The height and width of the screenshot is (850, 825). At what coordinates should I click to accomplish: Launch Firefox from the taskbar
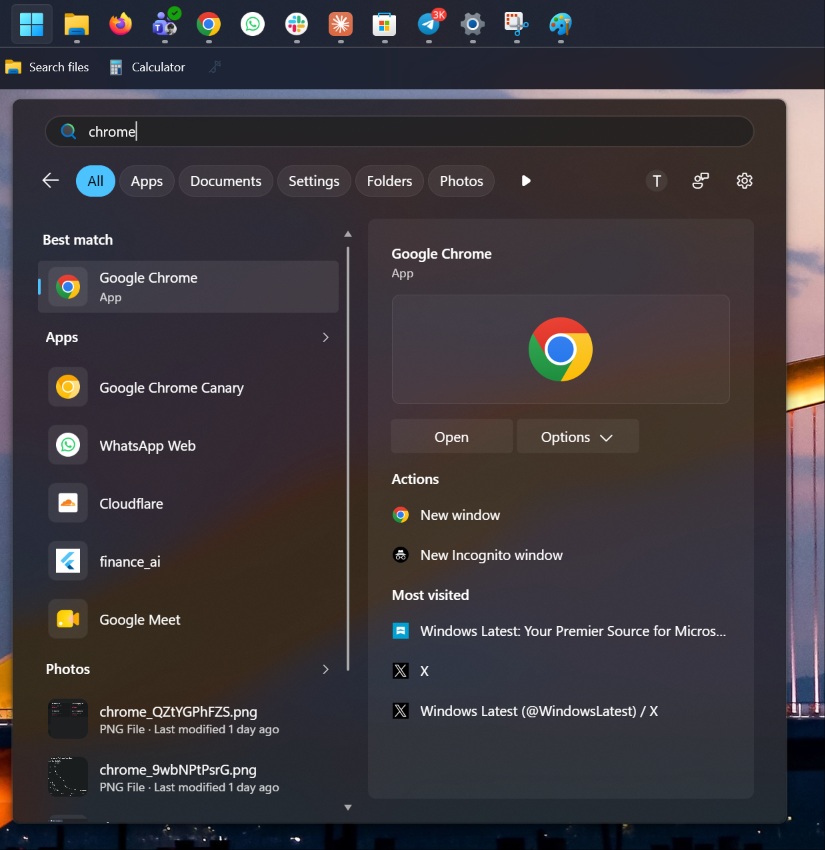tap(120, 24)
